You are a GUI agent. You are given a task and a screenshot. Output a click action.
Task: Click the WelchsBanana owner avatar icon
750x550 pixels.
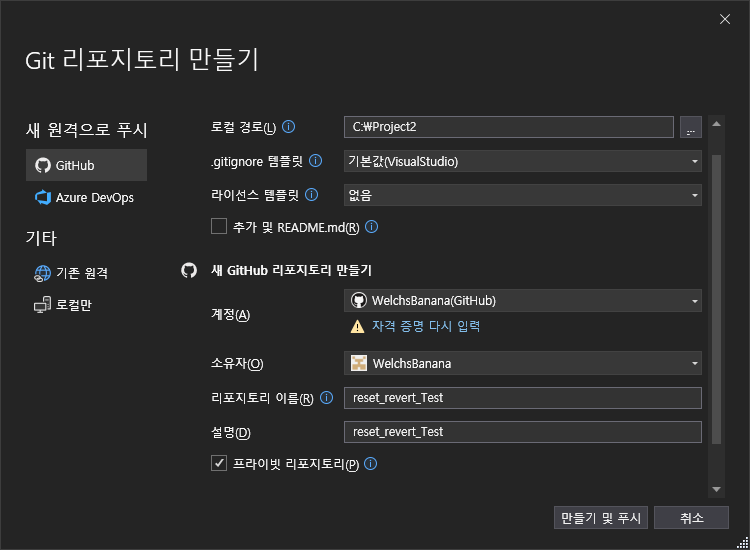pyautogui.click(x=359, y=363)
